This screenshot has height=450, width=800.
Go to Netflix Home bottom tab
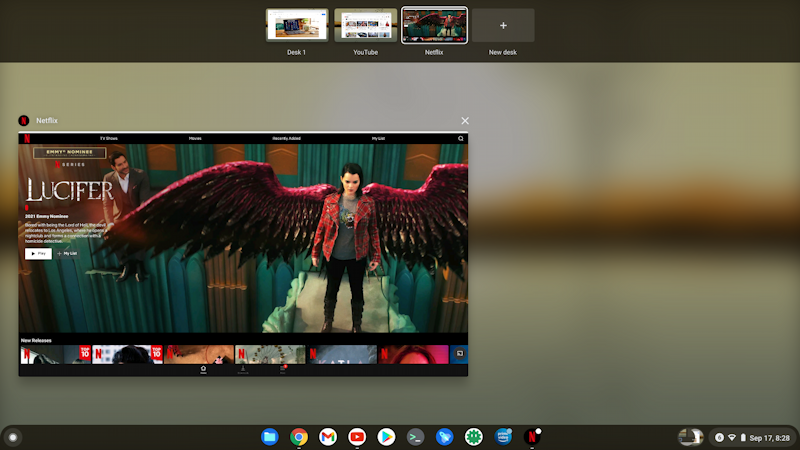point(203,370)
